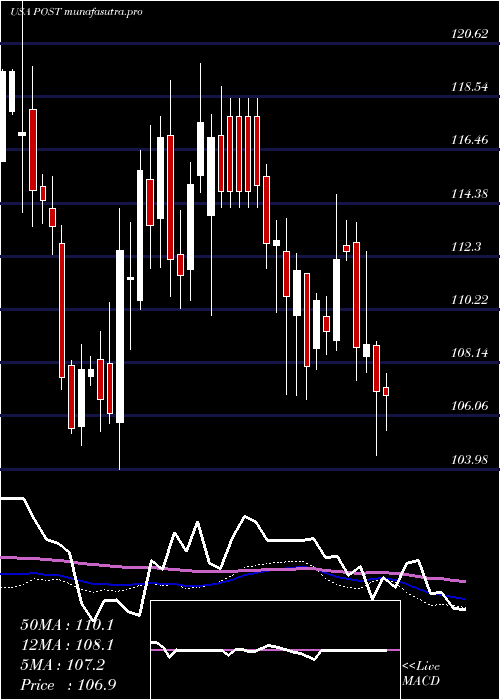This screenshot has width=500, height=700.
Task: Click the 114.38 price axis label
Action: pos(470,194)
